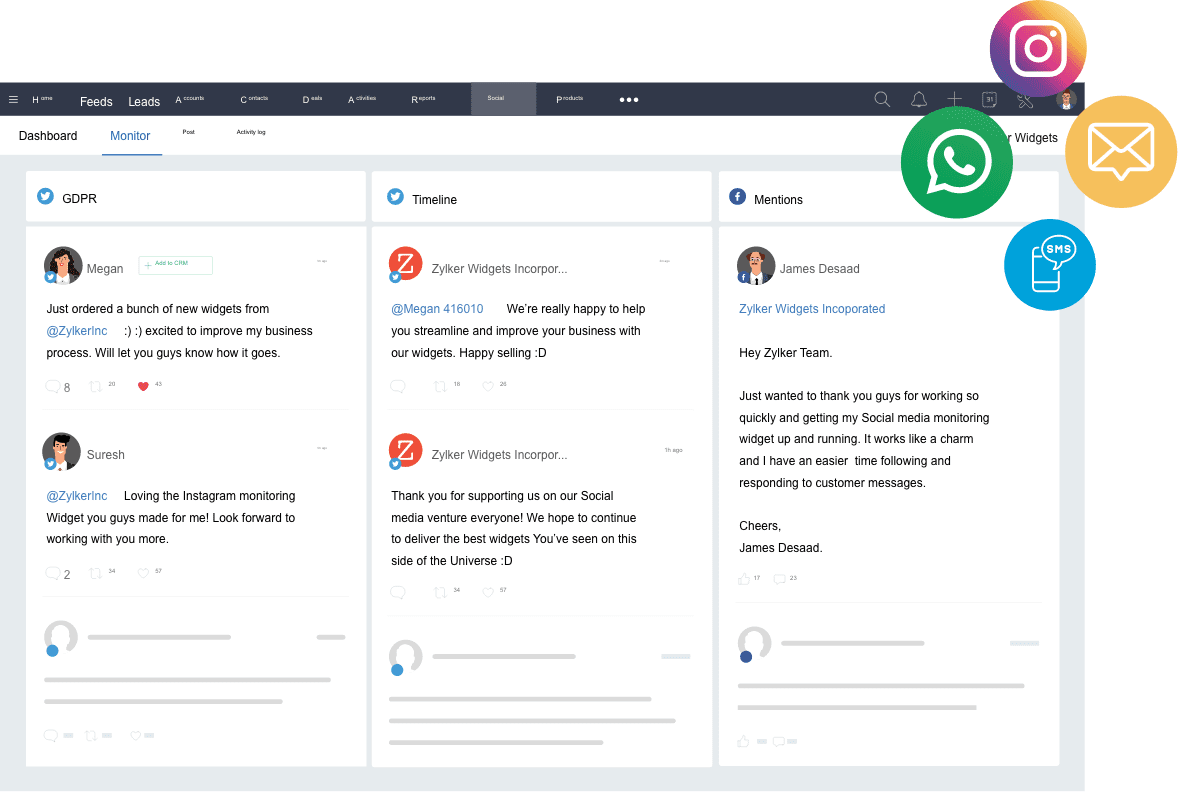Open the Leads module
Image resolution: width=1195 pixels, height=792 pixels.
(144, 101)
